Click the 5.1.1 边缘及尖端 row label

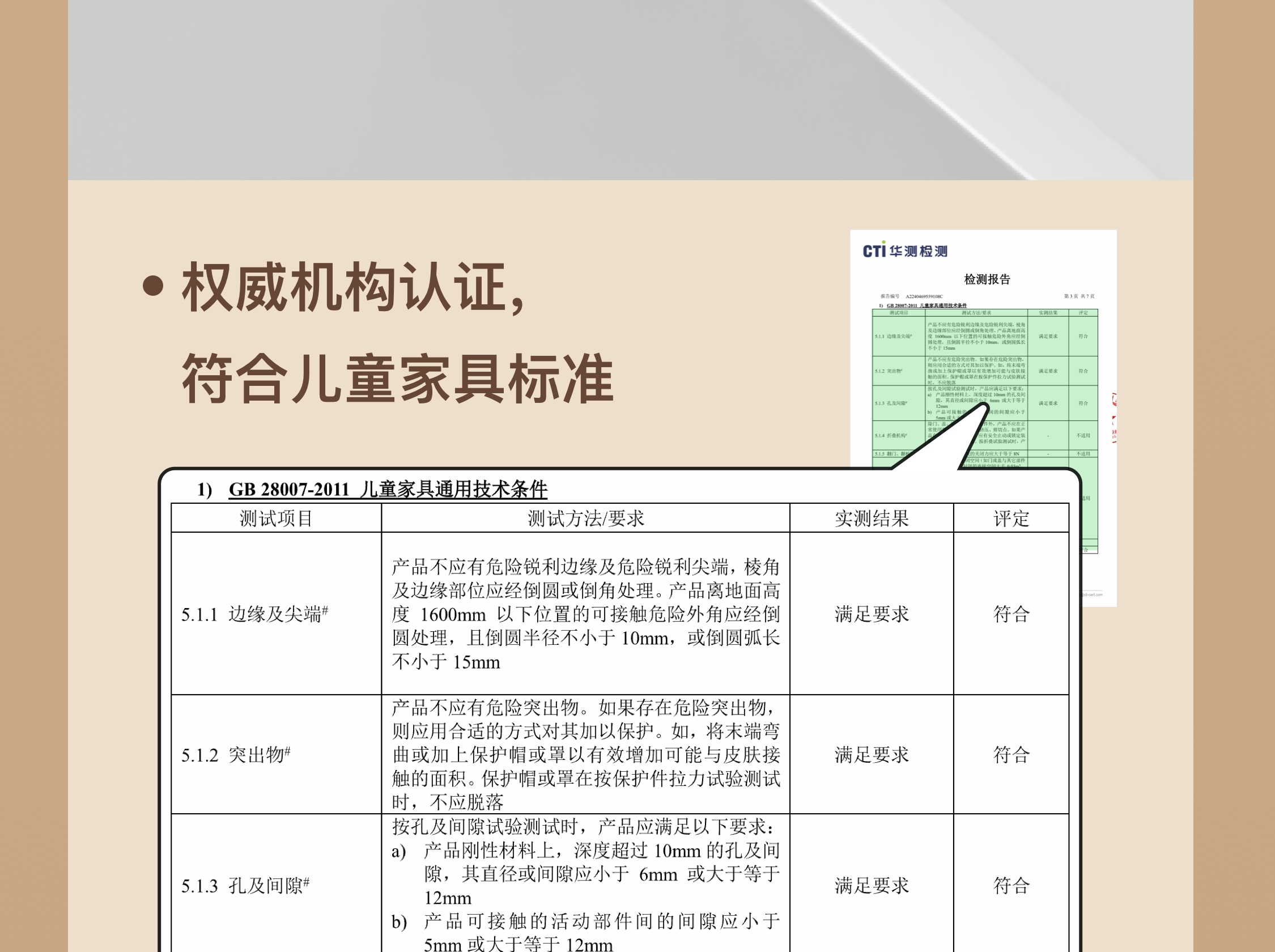click(254, 614)
